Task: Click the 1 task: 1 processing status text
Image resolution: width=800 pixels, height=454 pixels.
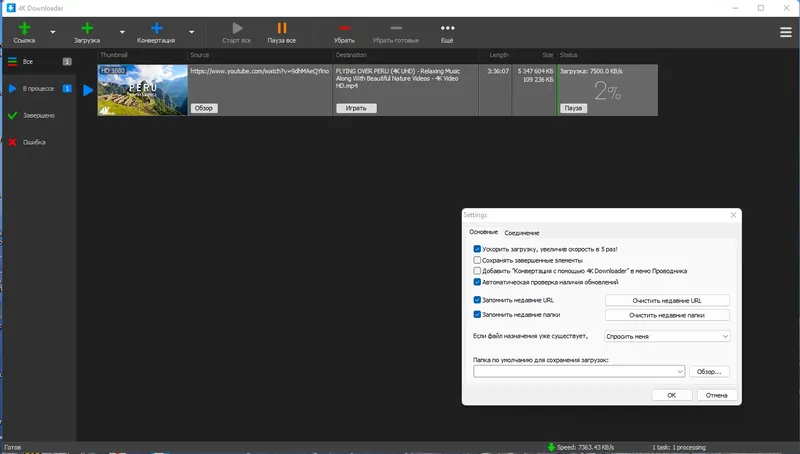Action: point(679,447)
